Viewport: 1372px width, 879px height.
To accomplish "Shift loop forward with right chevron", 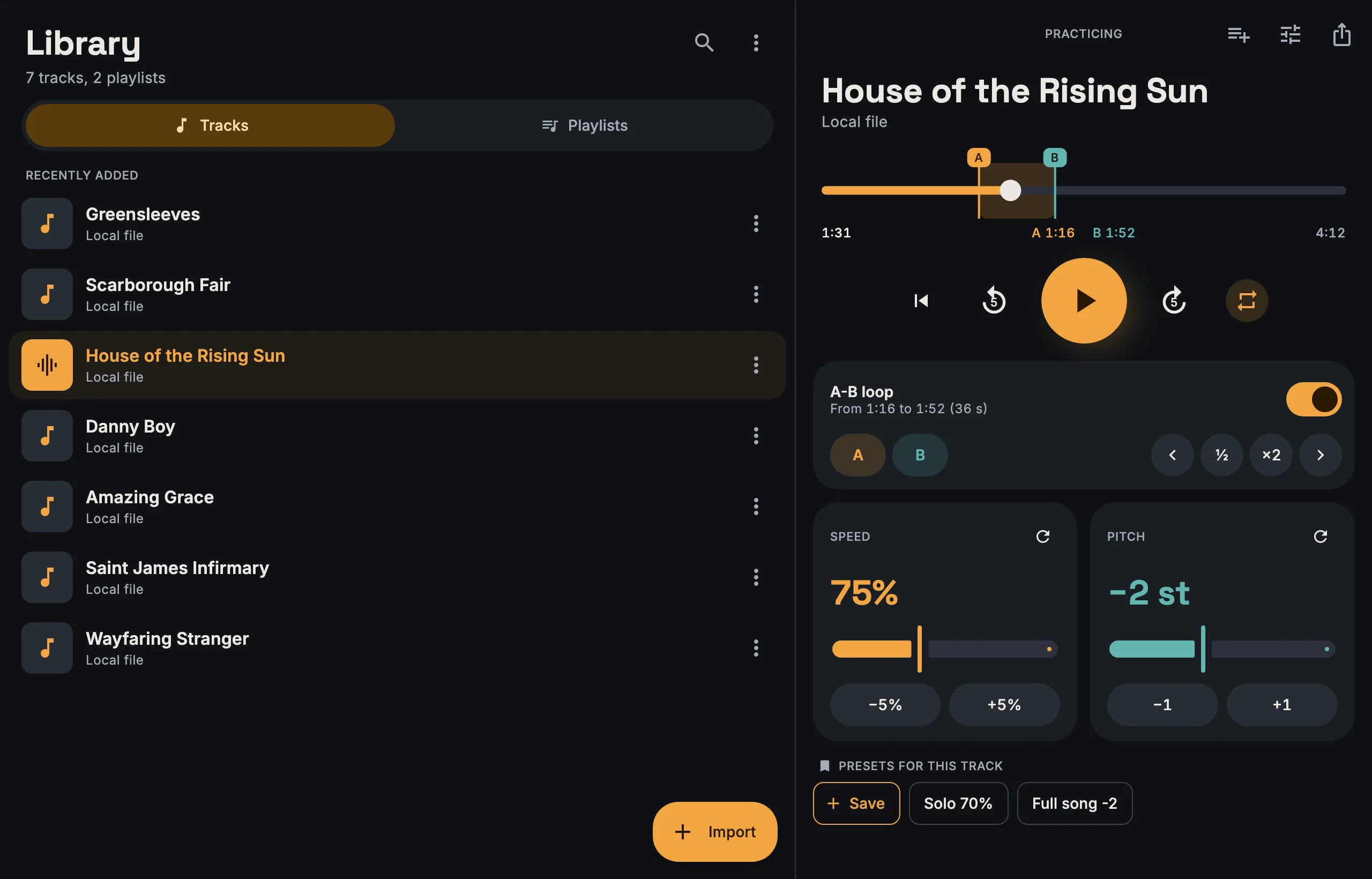I will click(1319, 455).
